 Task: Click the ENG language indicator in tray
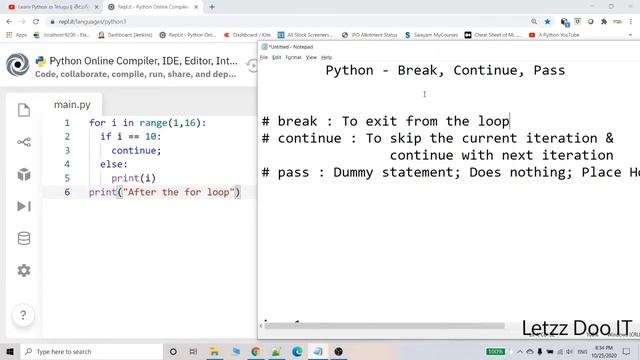point(582,351)
